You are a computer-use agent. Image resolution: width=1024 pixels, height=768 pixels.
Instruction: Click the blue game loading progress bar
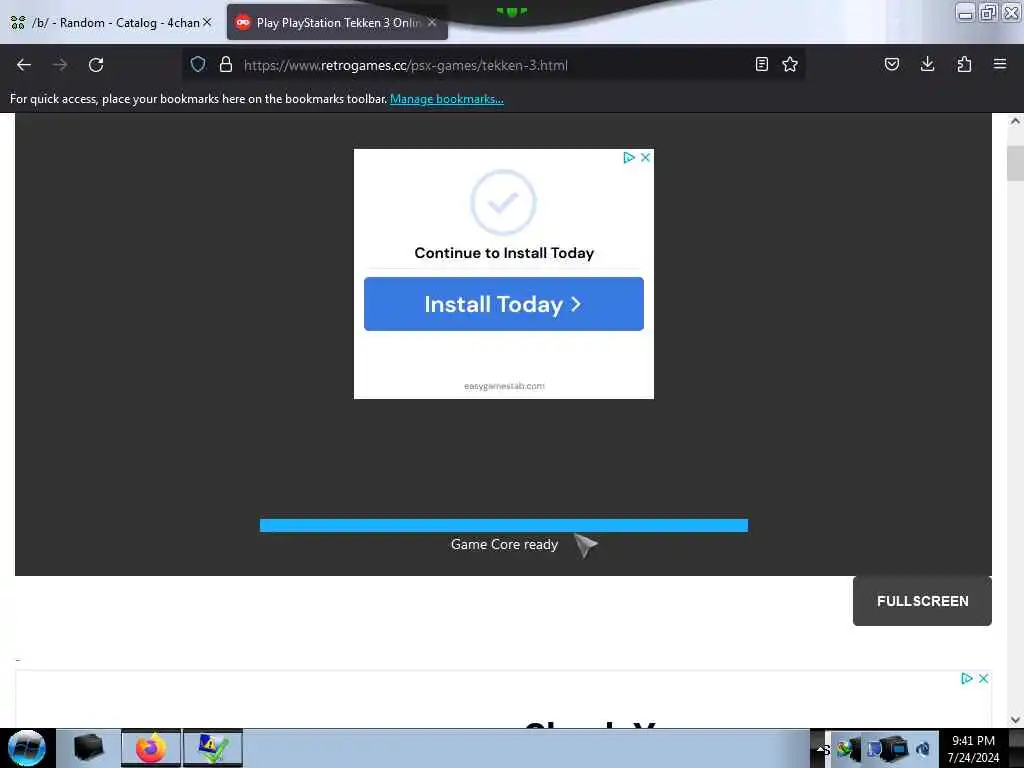click(504, 526)
